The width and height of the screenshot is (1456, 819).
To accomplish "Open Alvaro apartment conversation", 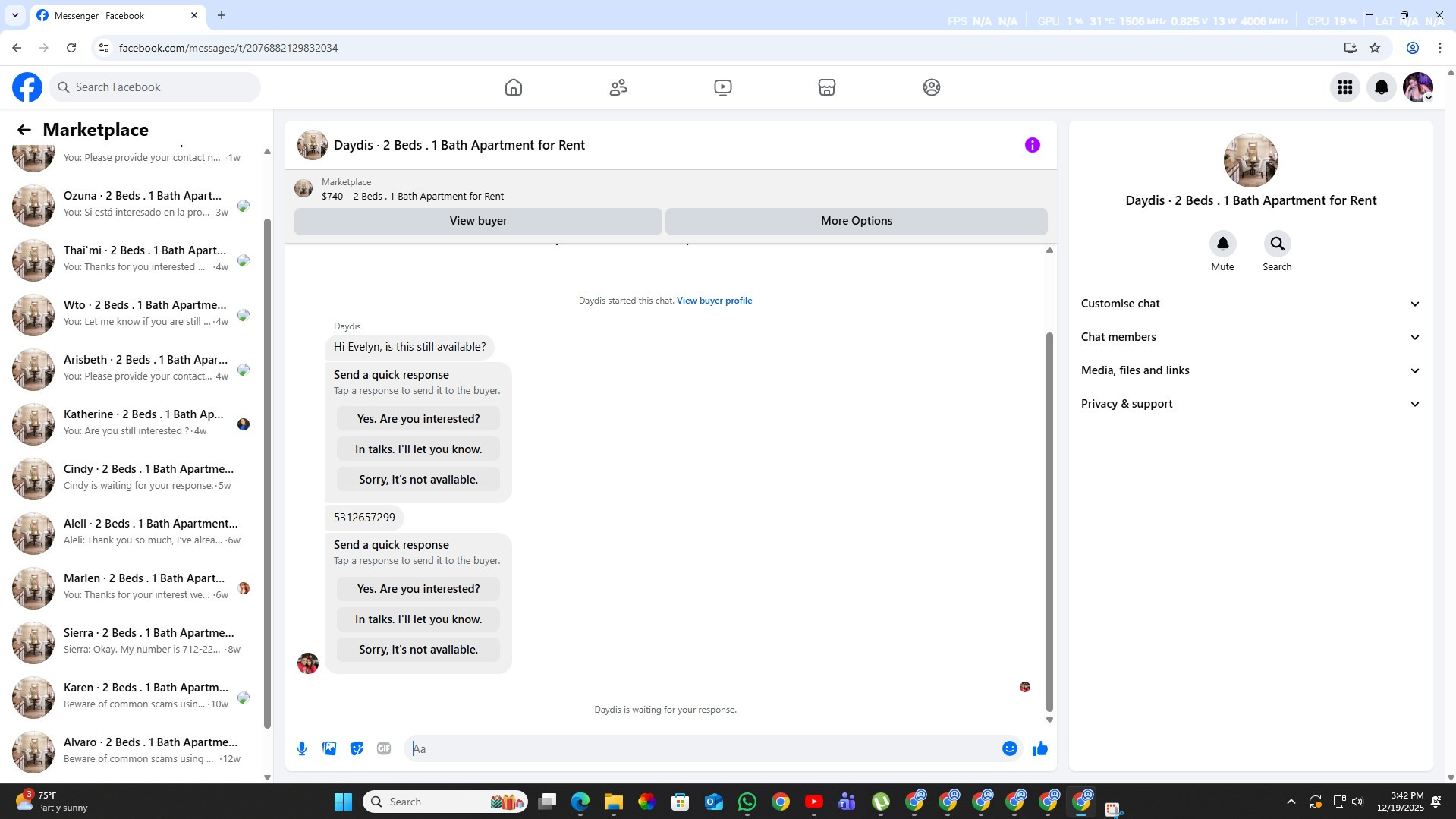I will 134,752.
